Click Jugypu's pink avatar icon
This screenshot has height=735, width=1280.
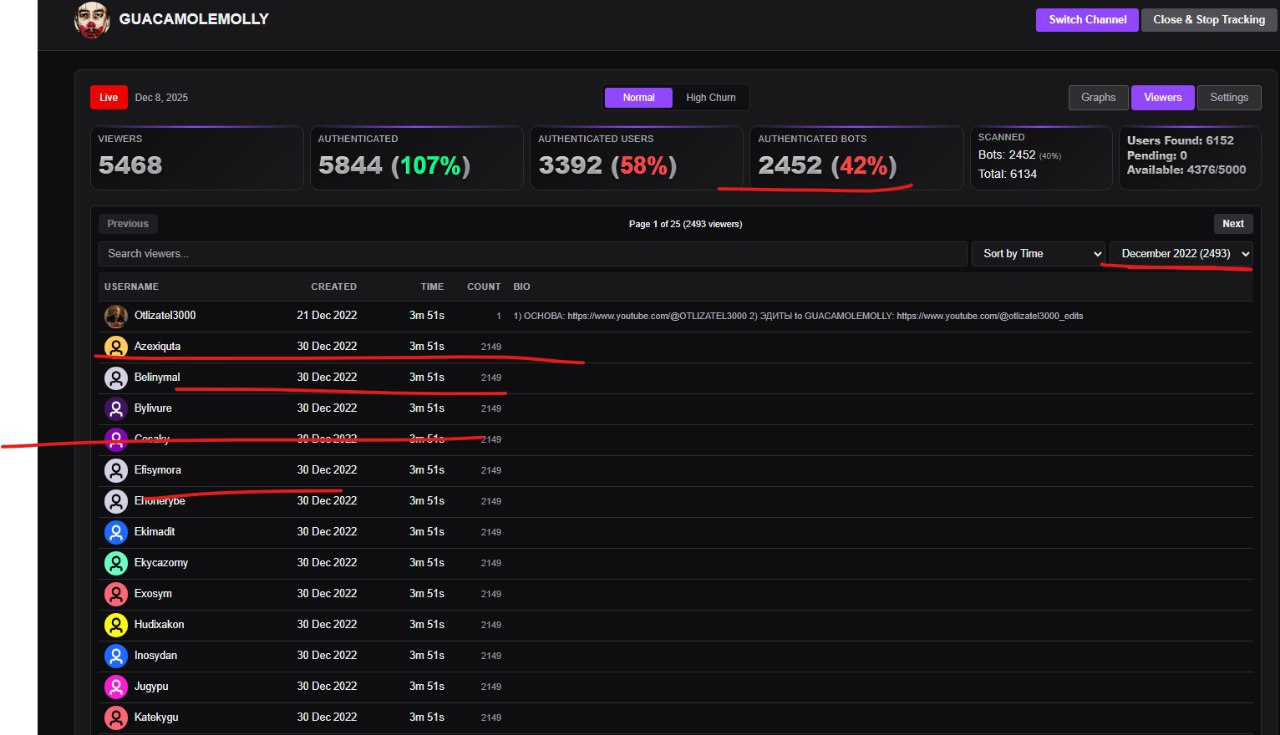tap(116, 688)
